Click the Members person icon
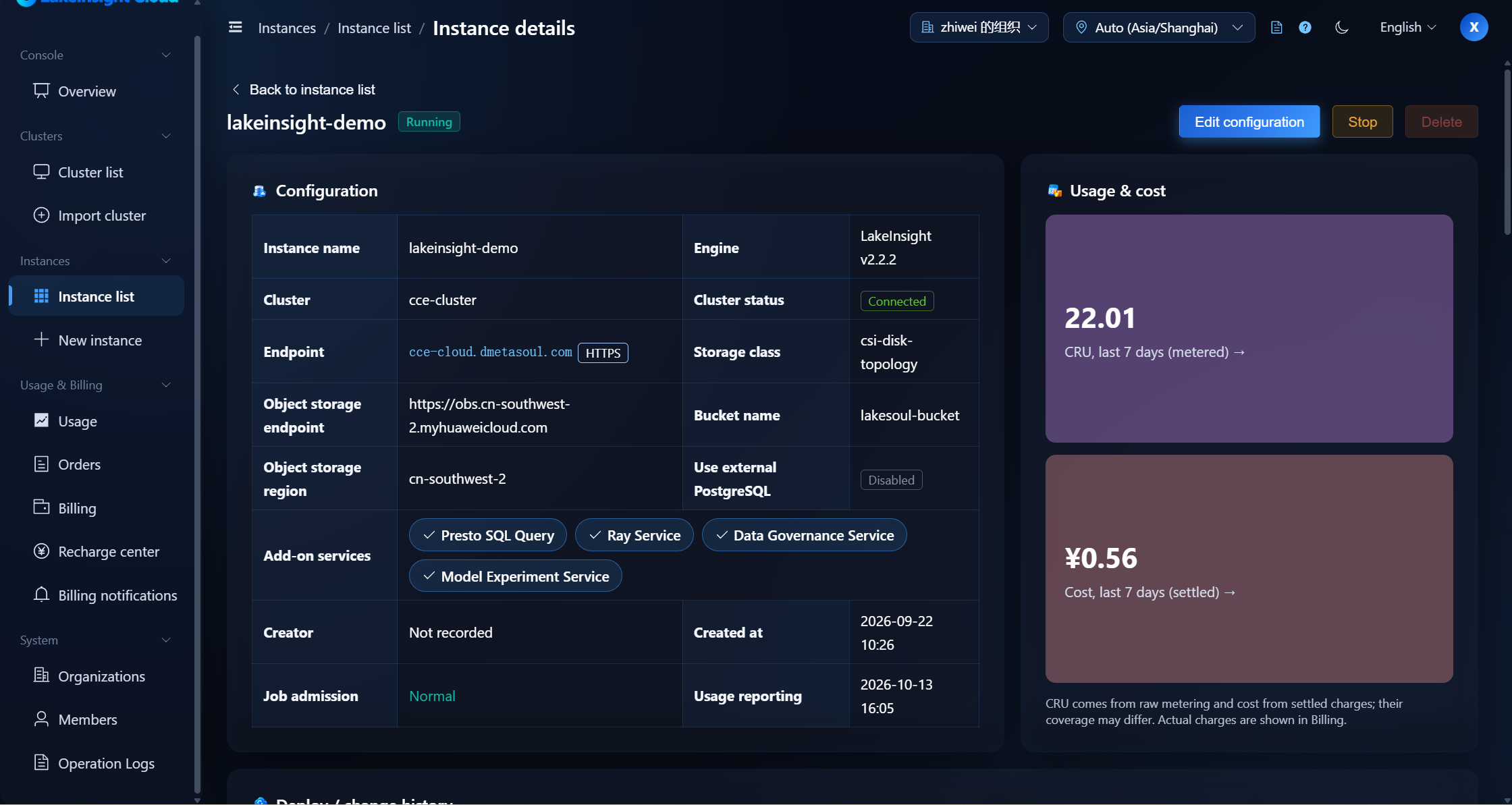1512x805 pixels. 41,719
